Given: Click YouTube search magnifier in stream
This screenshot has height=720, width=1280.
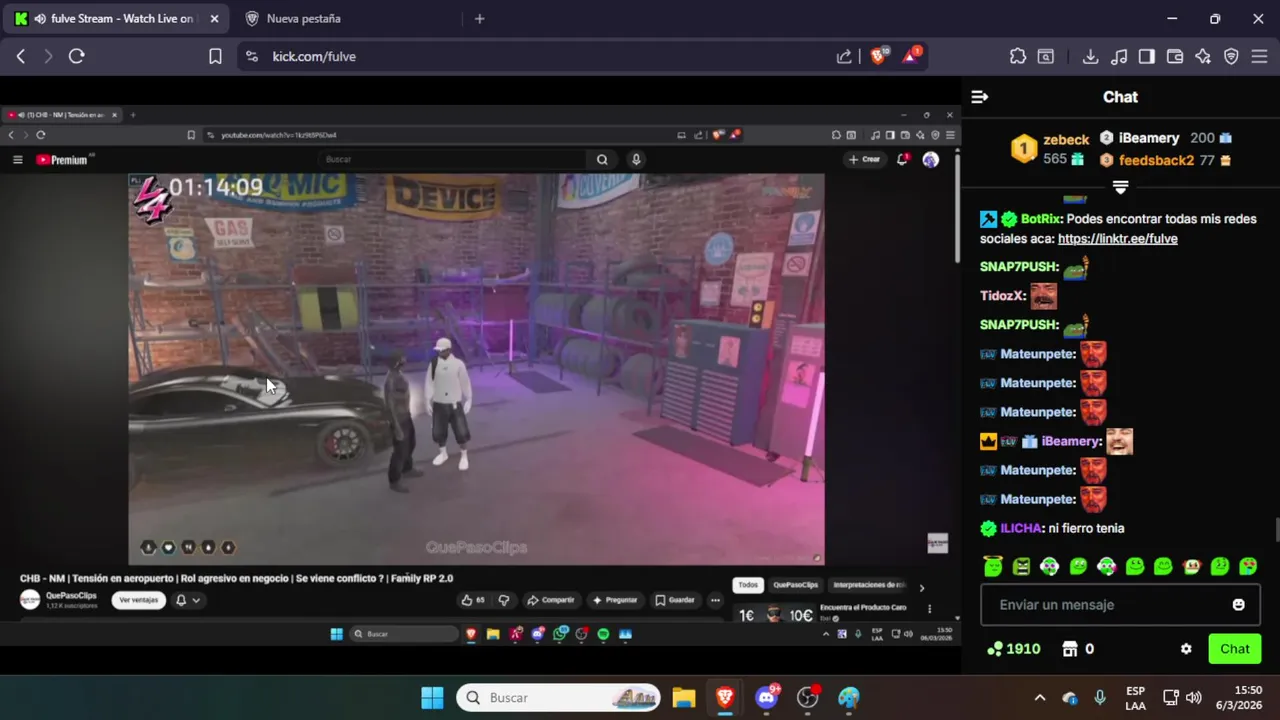Looking at the screenshot, I should [602, 159].
